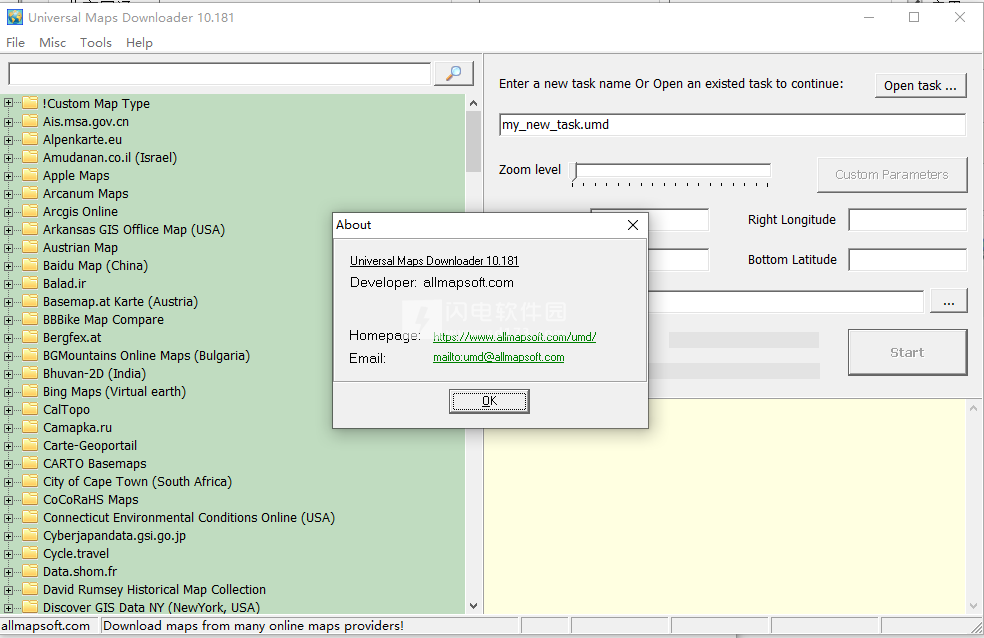Expand the Bhuvan-2D (India) node
Screen dimensions: 984x638
pyautogui.click(x=8, y=373)
